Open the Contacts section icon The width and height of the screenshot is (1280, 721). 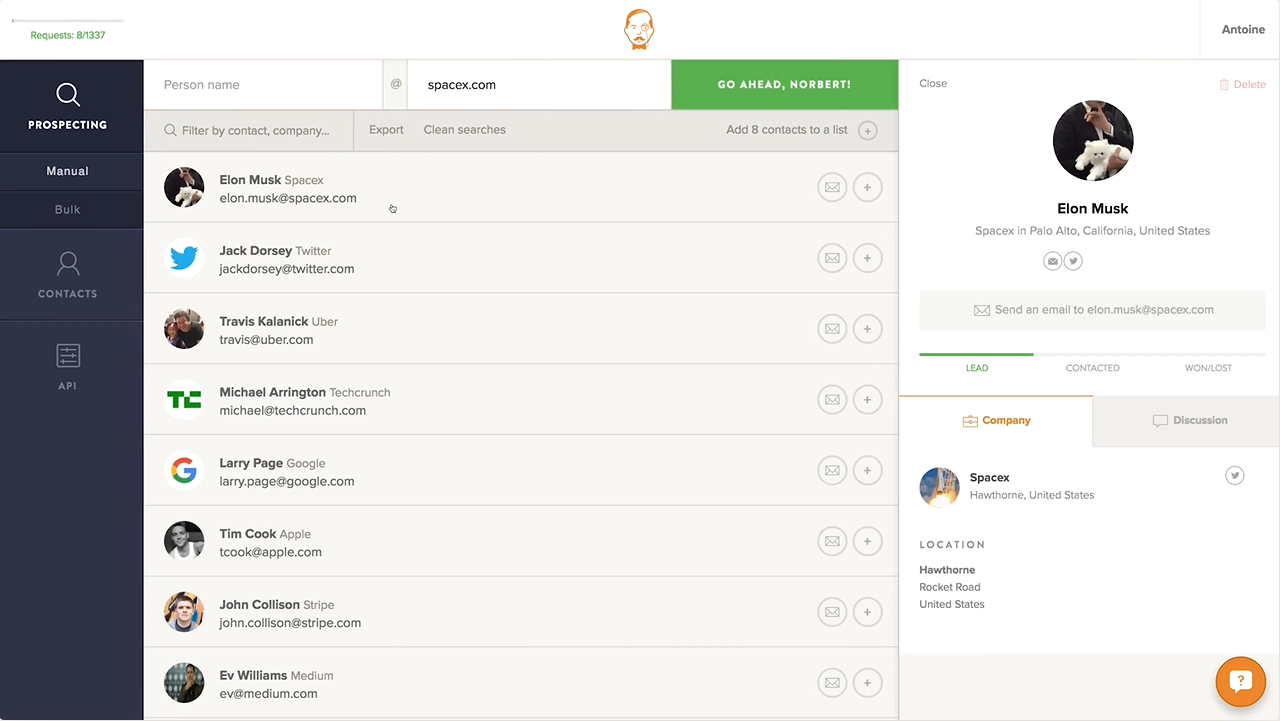(x=68, y=264)
